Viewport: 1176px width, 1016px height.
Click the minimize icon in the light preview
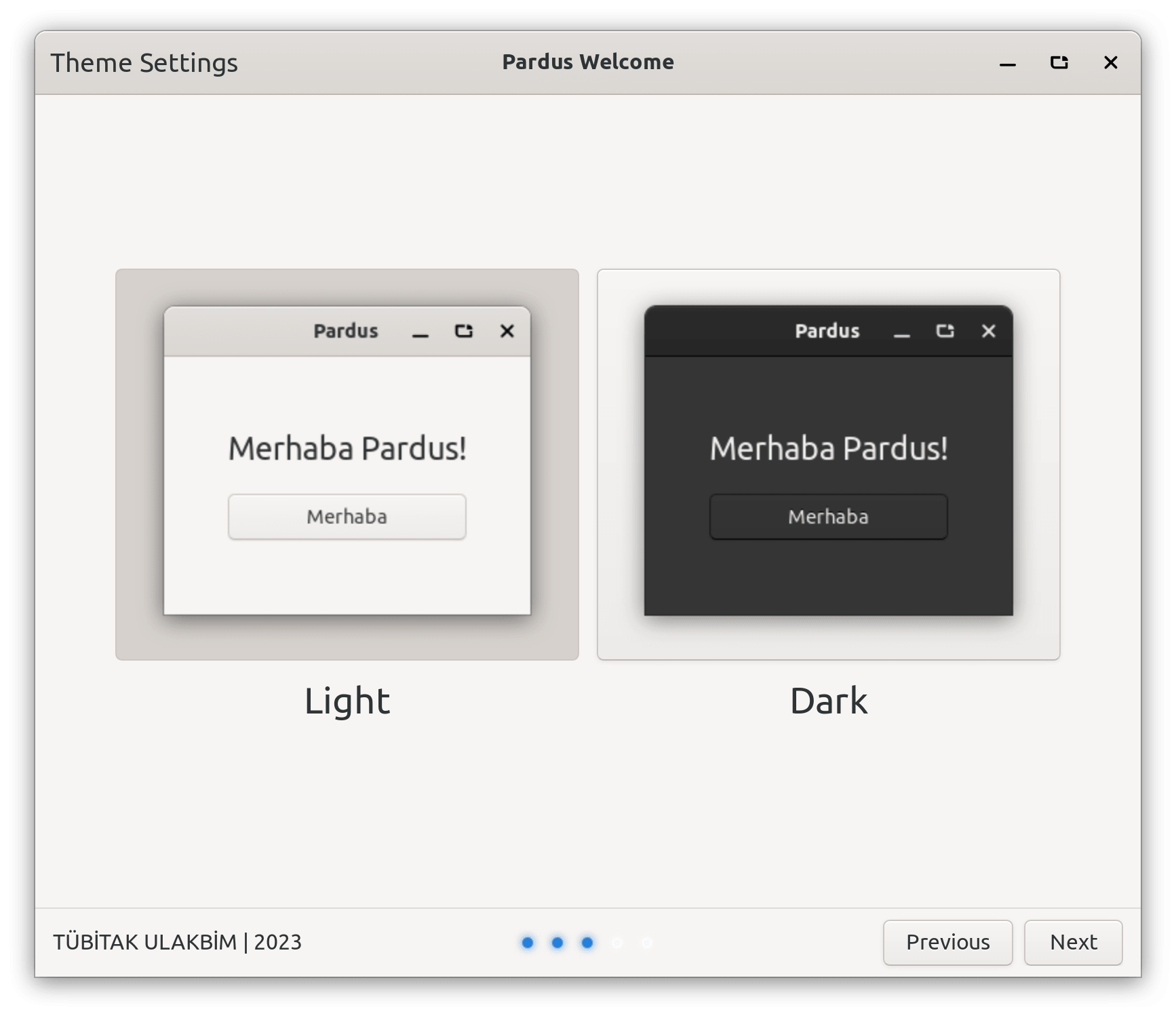[420, 335]
